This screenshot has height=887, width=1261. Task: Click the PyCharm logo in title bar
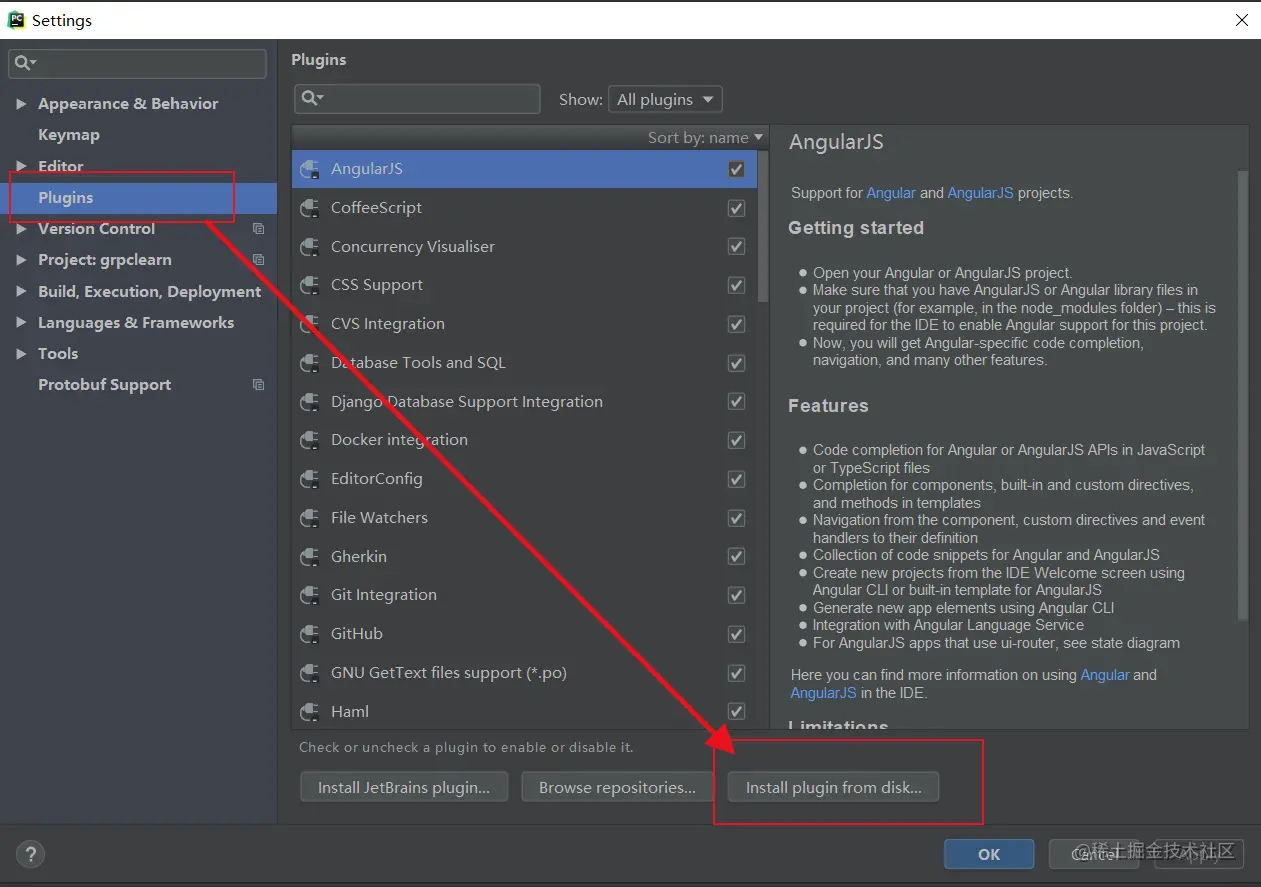tap(16, 19)
